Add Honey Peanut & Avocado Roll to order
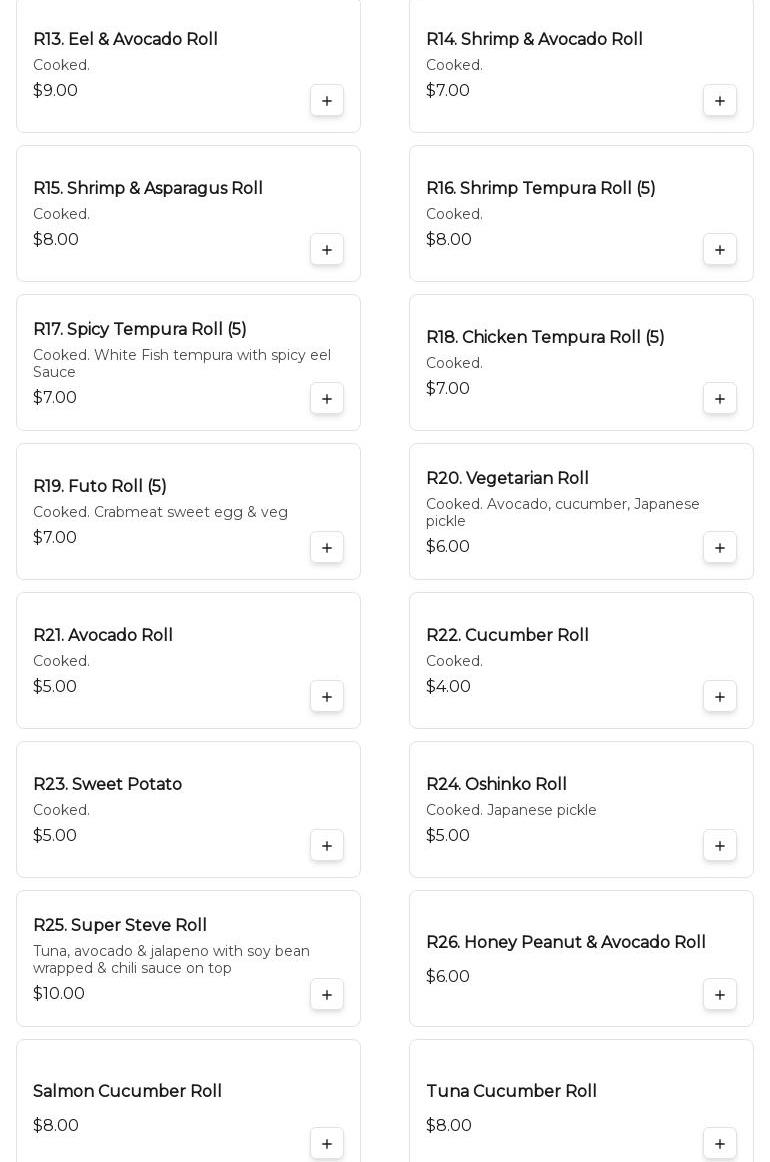This screenshot has height=1162, width=770. coord(720,995)
